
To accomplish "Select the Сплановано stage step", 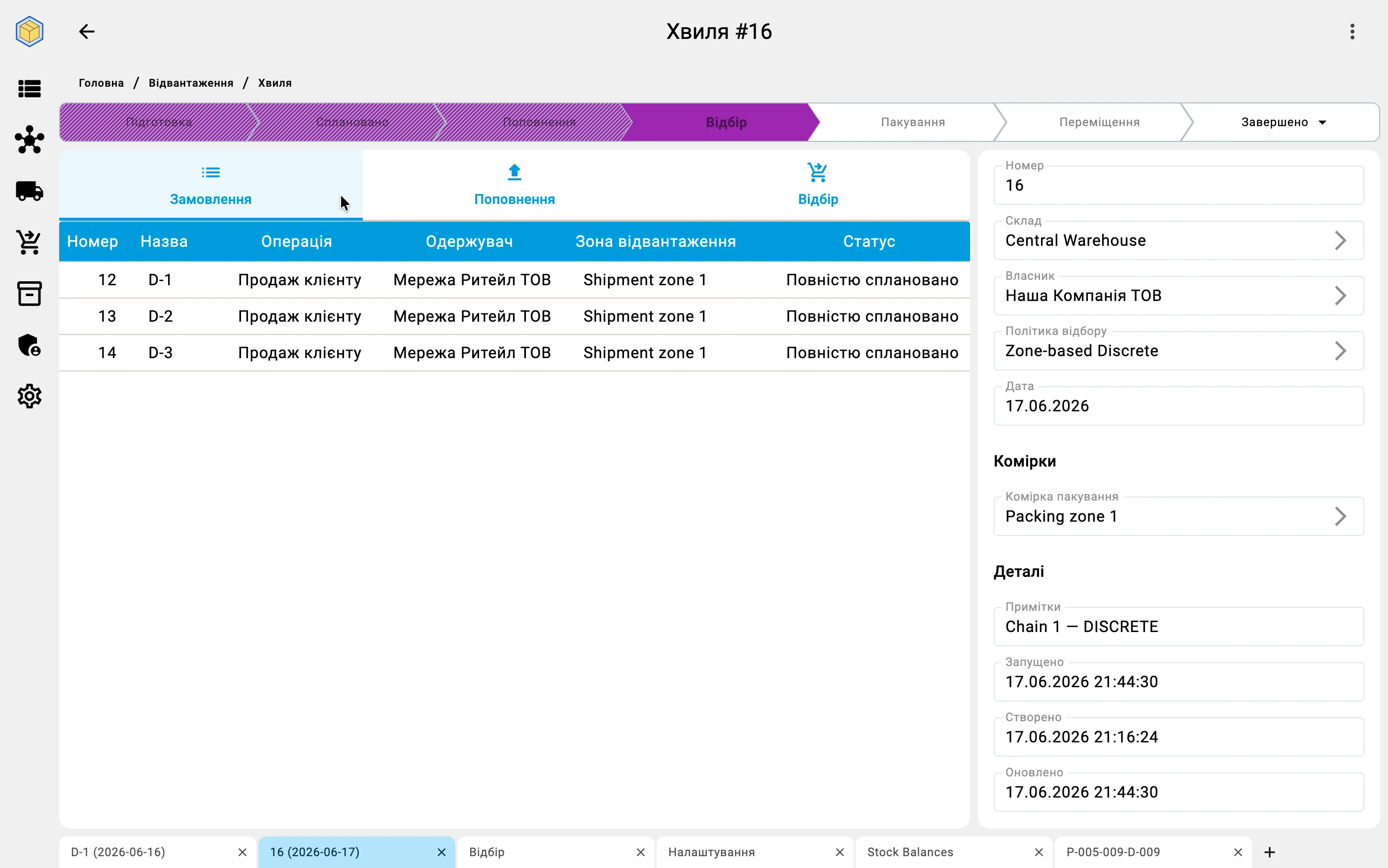I will [x=352, y=122].
